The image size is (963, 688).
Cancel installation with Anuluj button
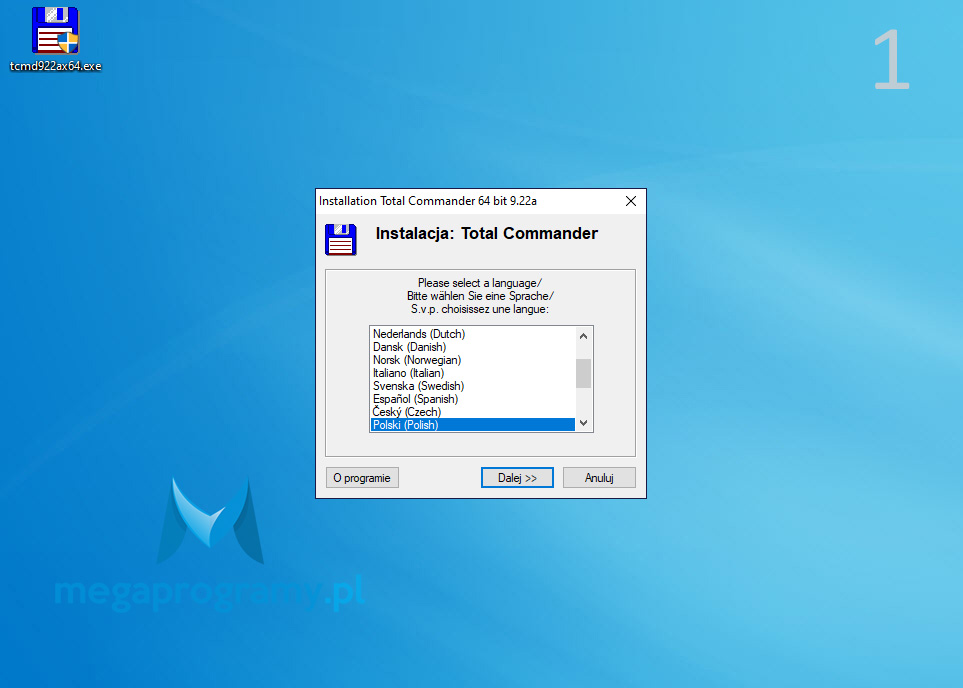coord(599,478)
